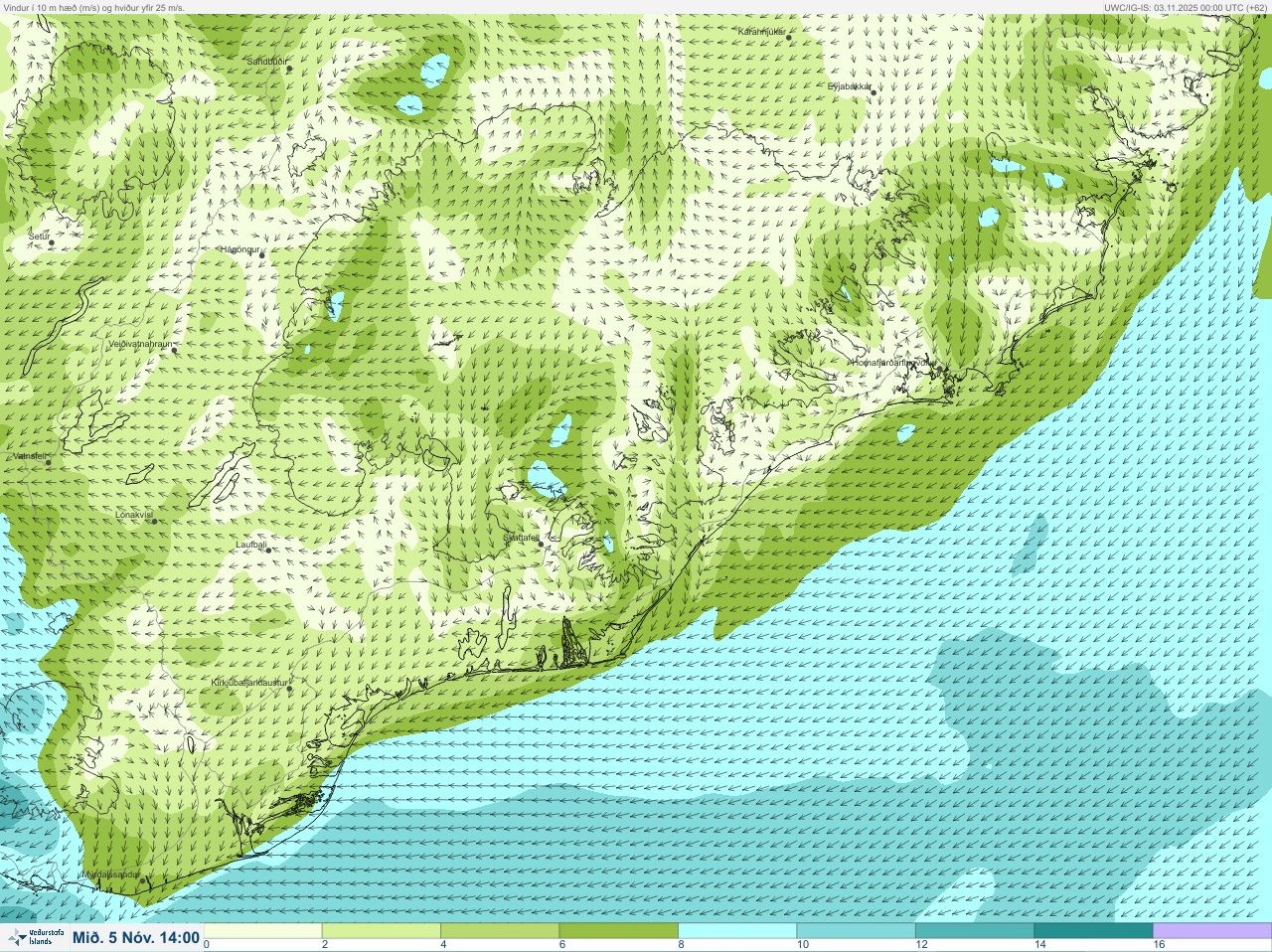
Task: Select the 12–14 m/s teal legend swatch
Action: coord(975,931)
